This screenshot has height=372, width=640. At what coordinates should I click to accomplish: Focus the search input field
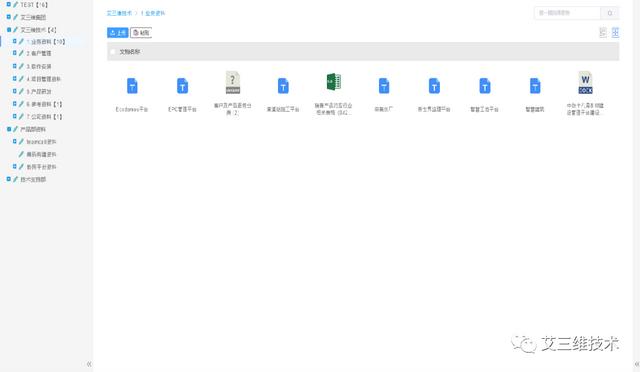567,13
